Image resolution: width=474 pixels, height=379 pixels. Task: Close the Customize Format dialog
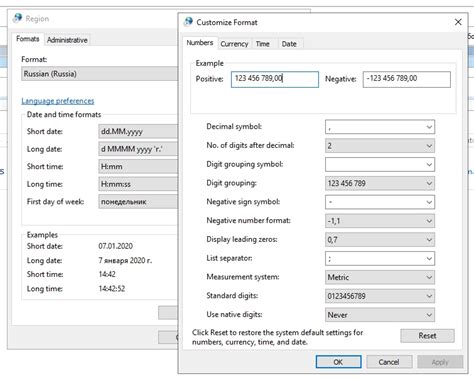tap(458, 22)
